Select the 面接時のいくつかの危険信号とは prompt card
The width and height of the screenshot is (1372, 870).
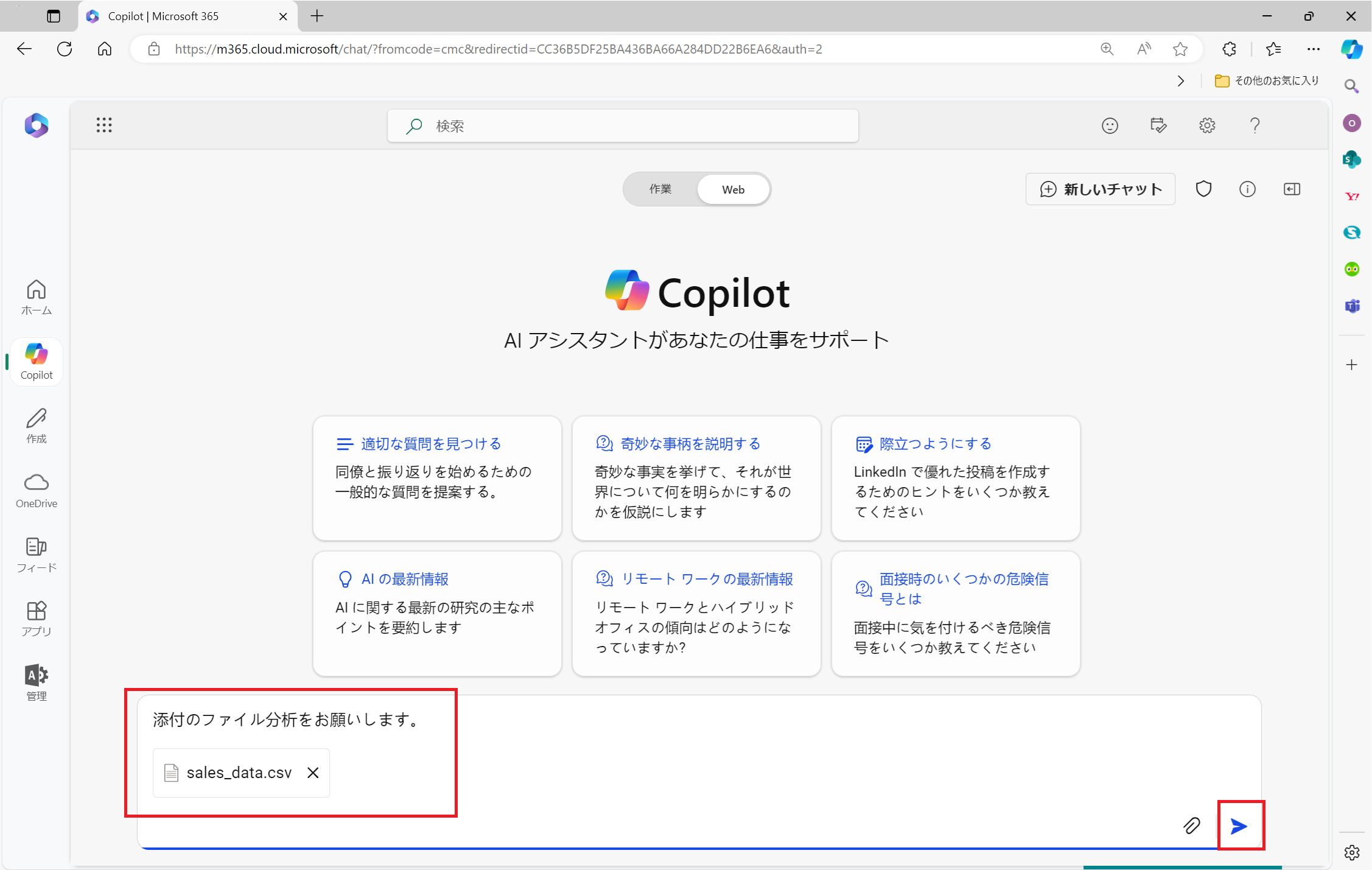click(x=956, y=614)
